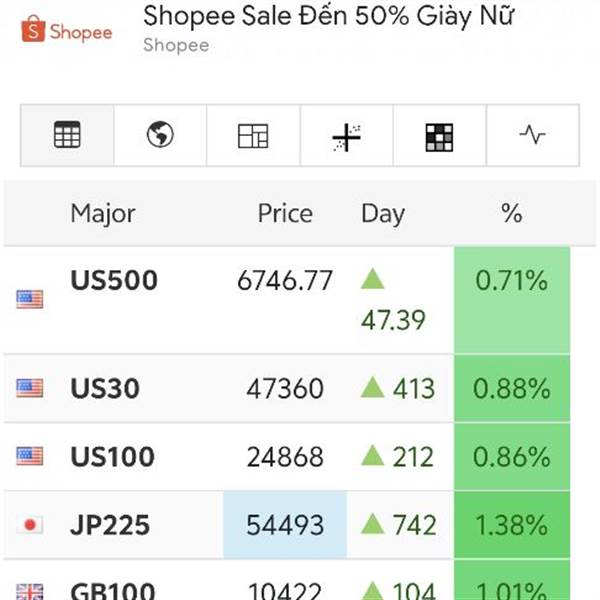Click the Shopee logo icon
600x600 pixels.
(x=67, y=31)
